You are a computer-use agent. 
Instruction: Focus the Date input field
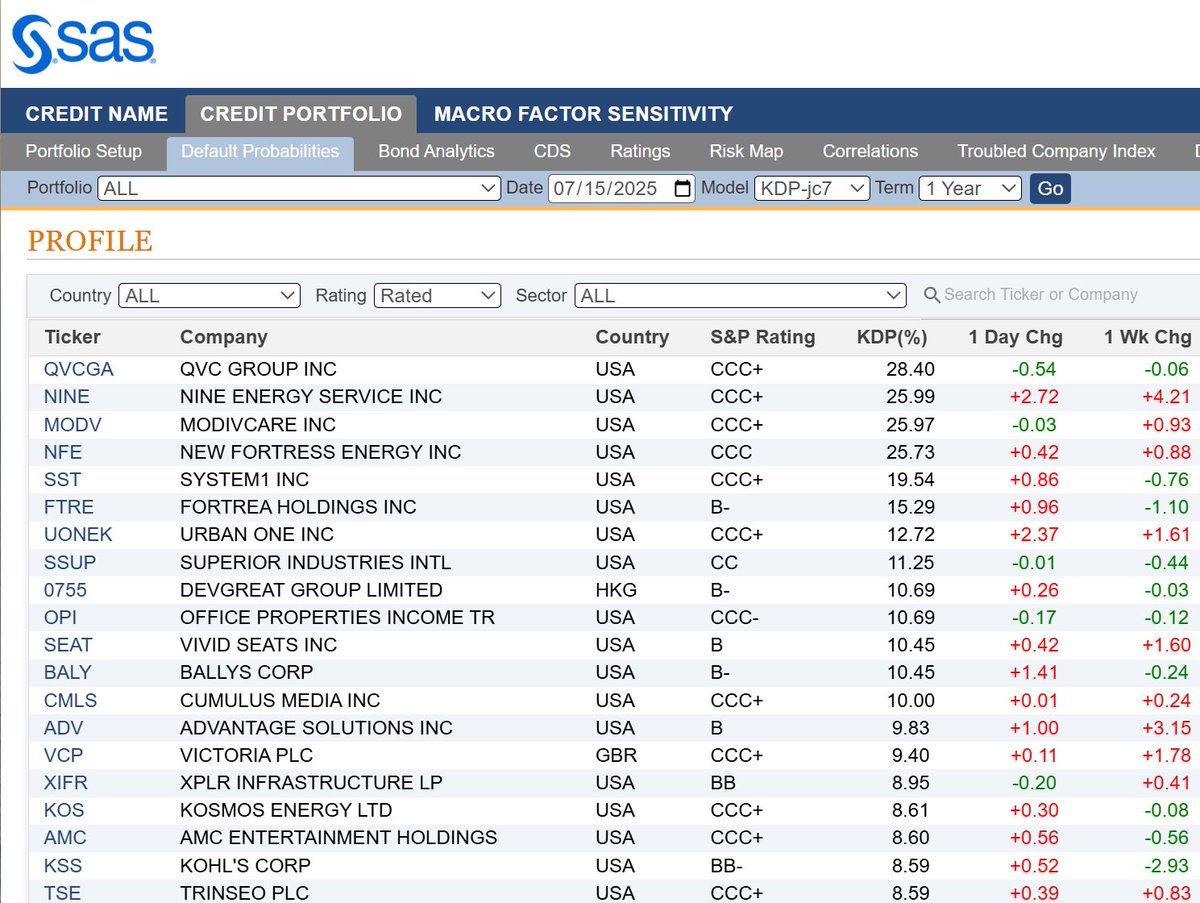tap(621, 188)
